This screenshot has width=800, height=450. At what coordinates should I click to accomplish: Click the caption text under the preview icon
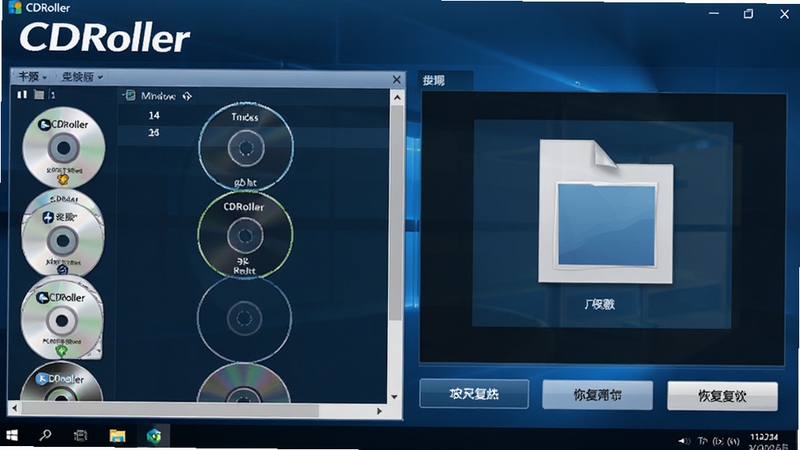(x=599, y=305)
